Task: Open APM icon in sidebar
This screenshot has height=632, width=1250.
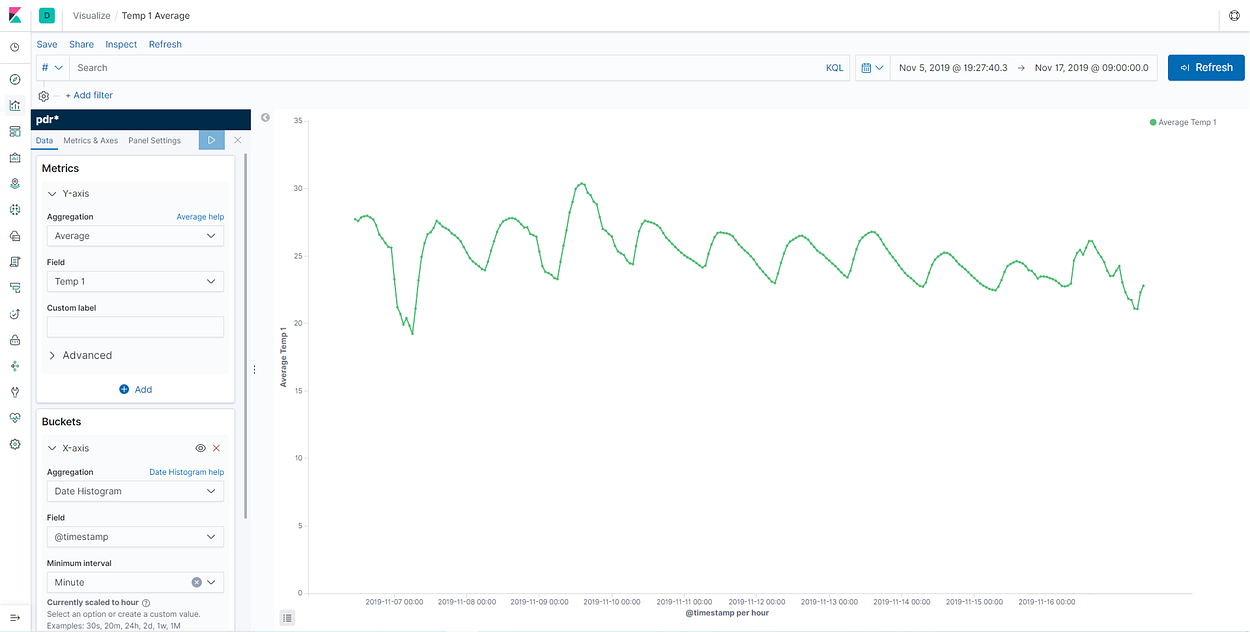Action: tap(15, 288)
